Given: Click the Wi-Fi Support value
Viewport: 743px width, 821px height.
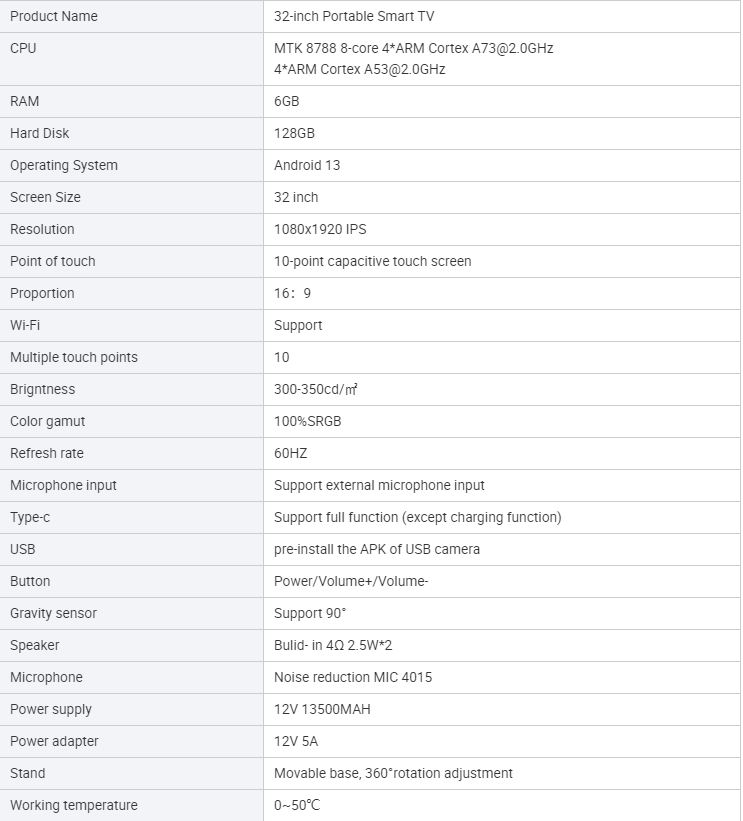Looking at the screenshot, I should tap(298, 325).
